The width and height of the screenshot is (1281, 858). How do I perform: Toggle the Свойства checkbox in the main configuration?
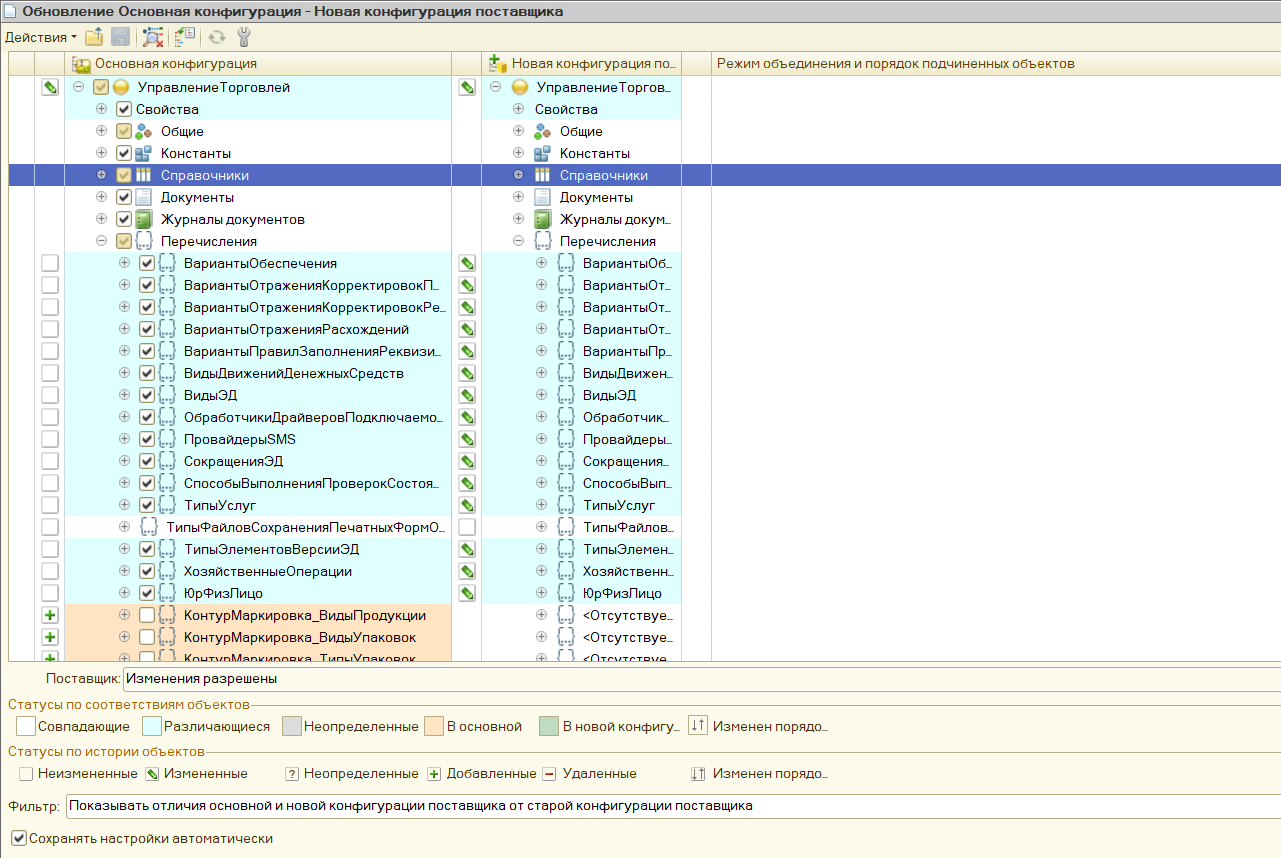click(x=124, y=109)
